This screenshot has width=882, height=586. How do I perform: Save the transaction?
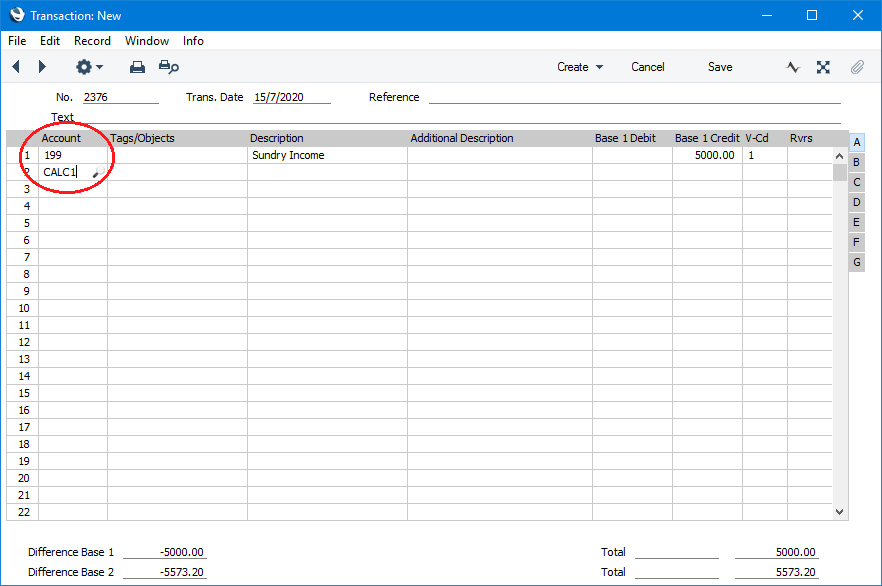(x=719, y=67)
